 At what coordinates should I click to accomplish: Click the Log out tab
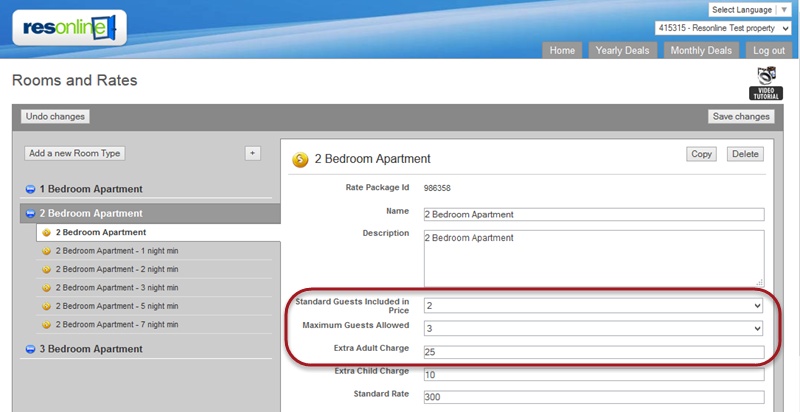coord(769,50)
